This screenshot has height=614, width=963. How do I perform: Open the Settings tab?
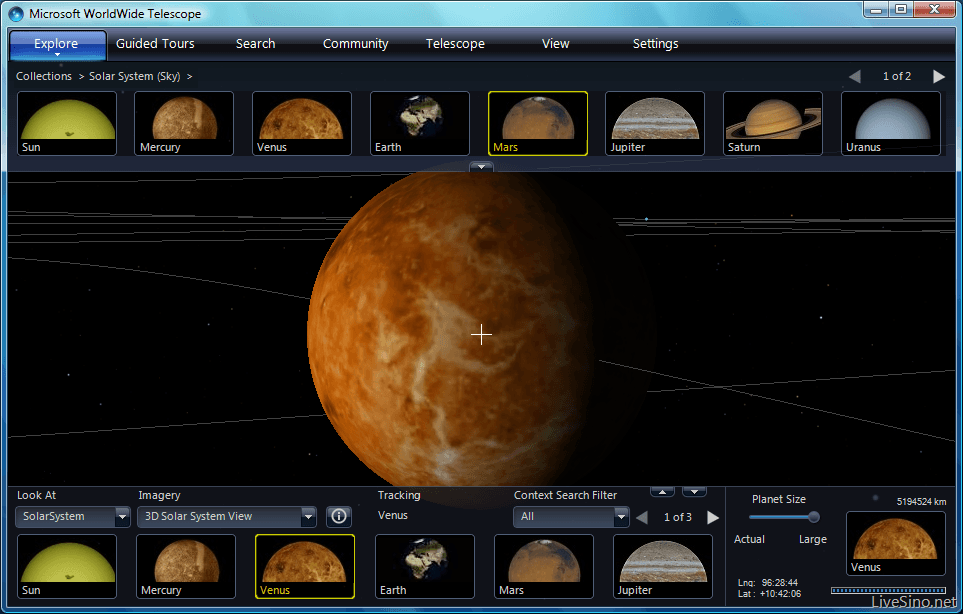(x=655, y=44)
